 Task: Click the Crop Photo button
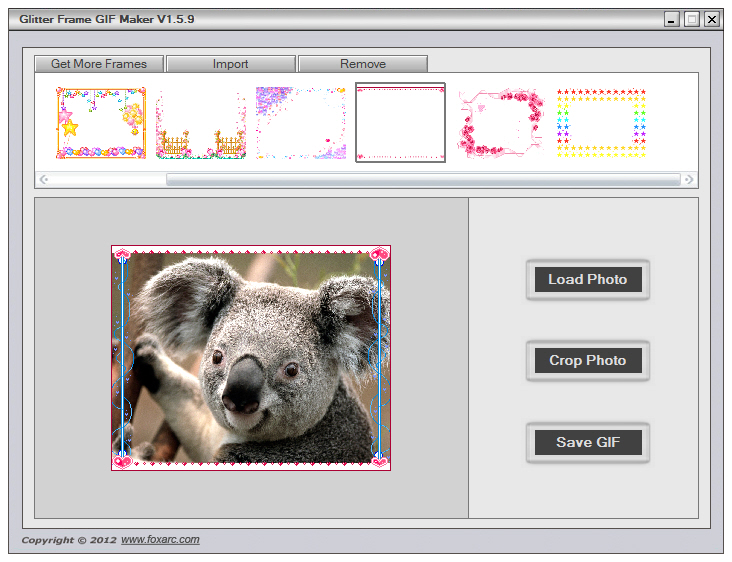tap(588, 360)
